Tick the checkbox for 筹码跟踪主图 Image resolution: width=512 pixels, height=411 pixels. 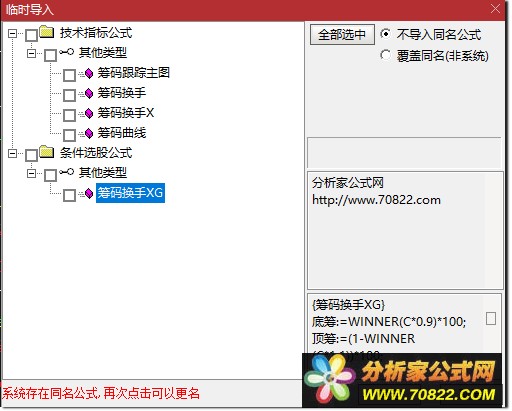(69, 75)
